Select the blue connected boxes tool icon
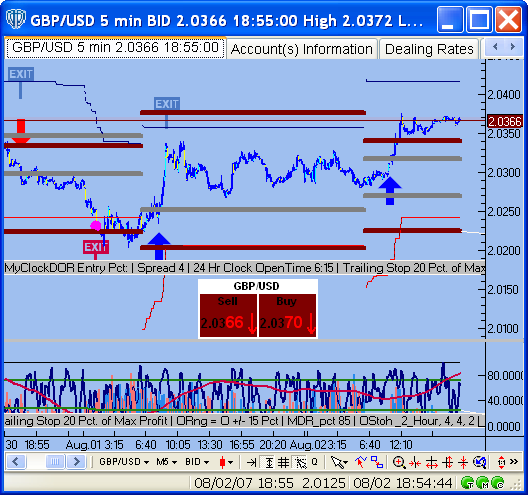 coord(377,462)
